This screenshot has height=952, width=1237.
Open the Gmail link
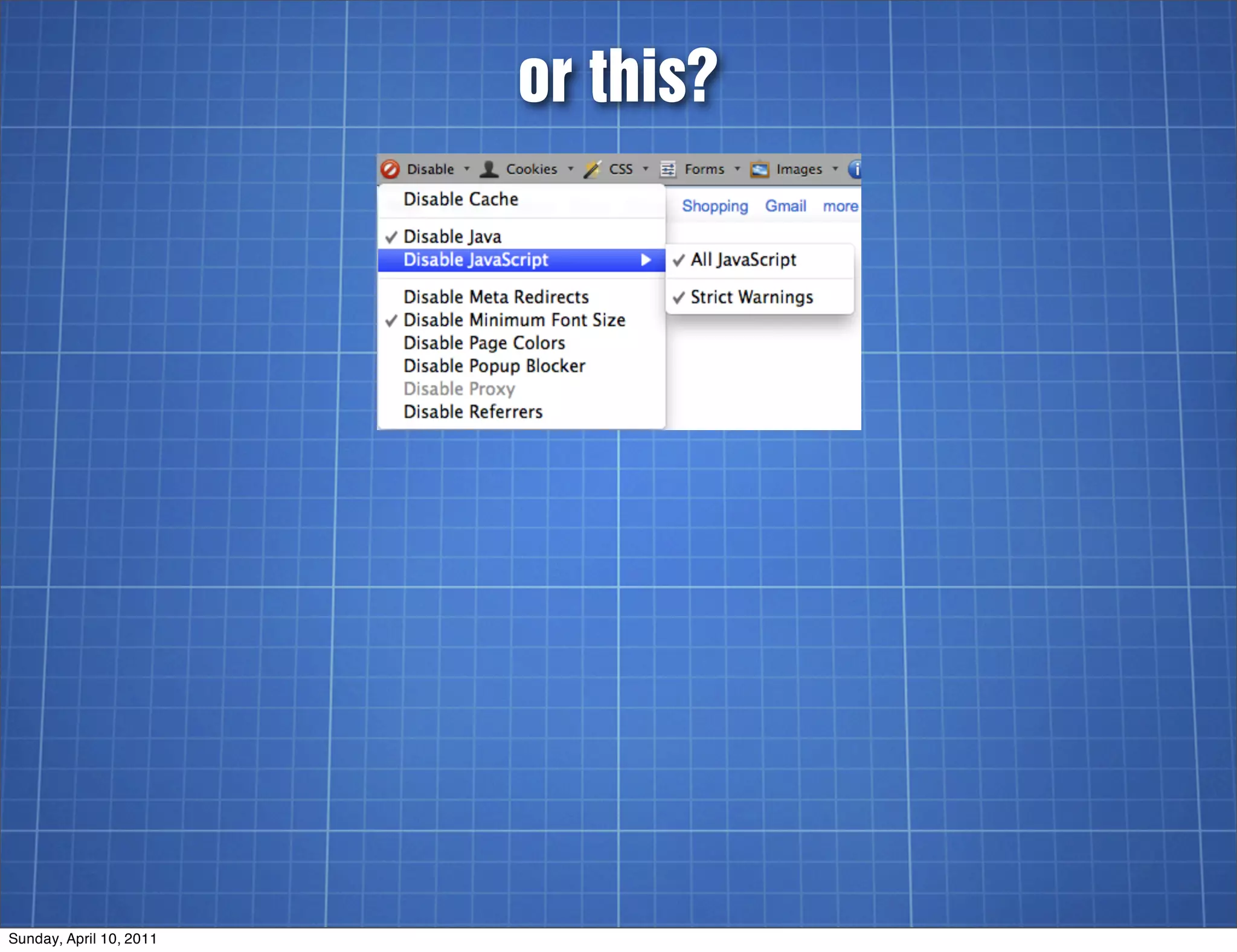[785, 206]
